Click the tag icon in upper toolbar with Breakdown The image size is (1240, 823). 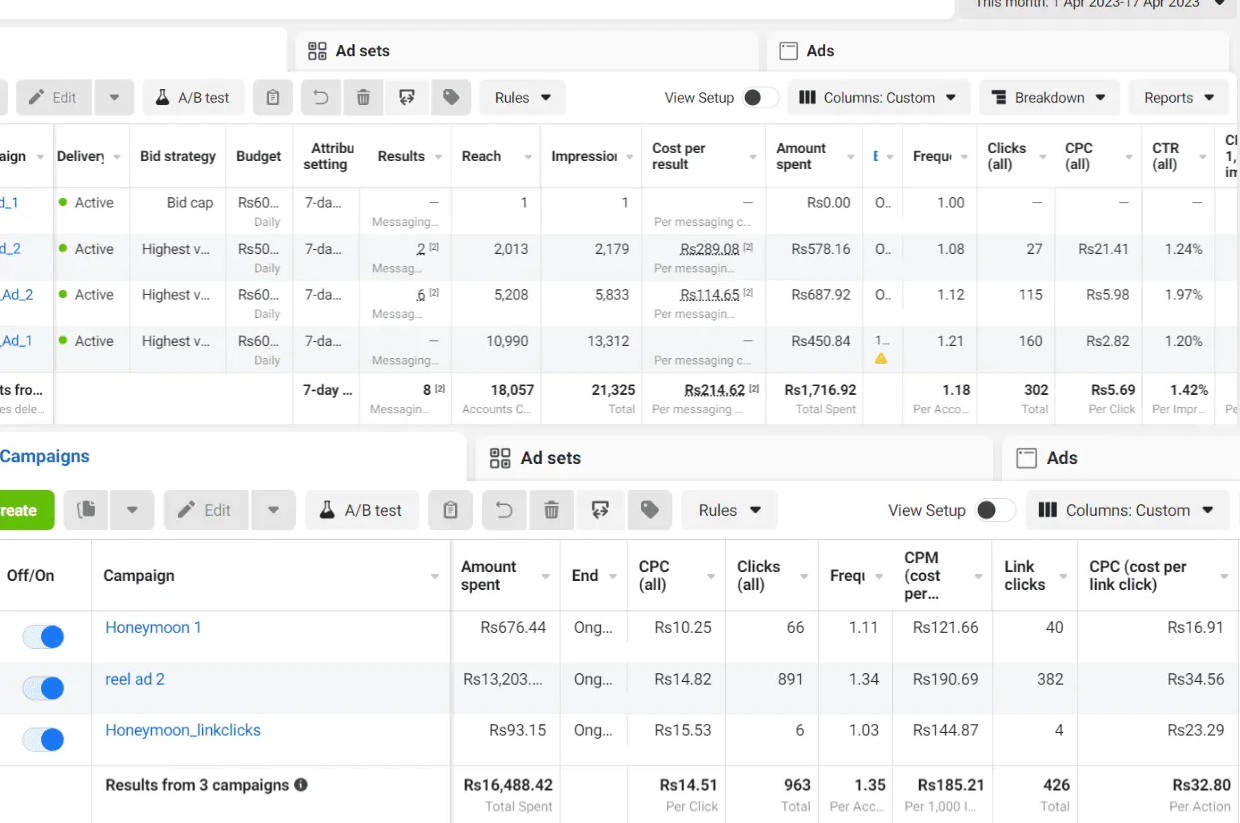[x=451, y=98]
